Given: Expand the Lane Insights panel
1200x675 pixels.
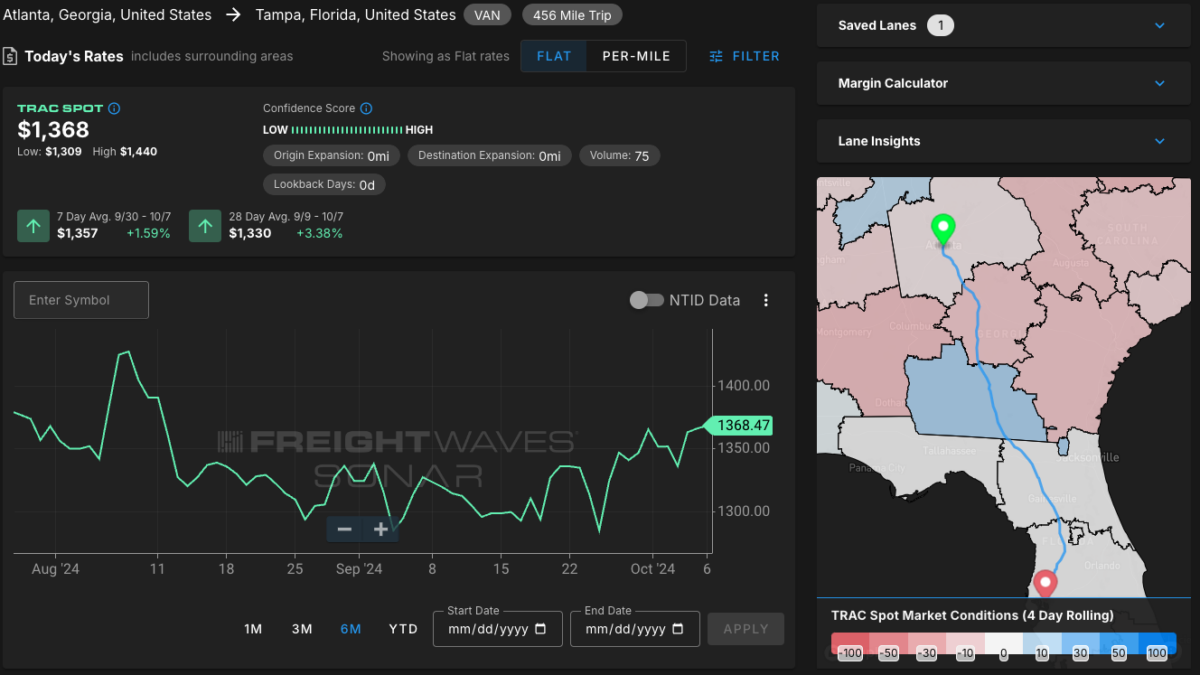Looking at the screenshot, I should 1159,142.
